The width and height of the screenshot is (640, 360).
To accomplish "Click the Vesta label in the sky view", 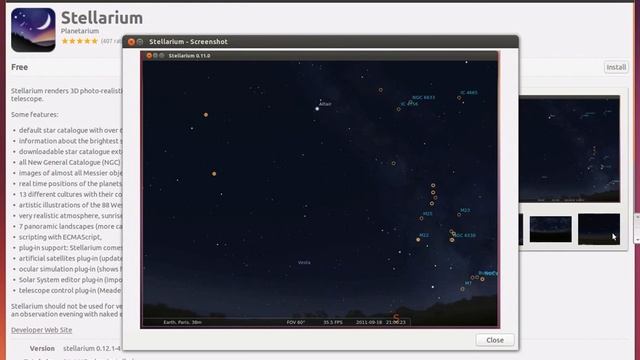I will [304, 262].
